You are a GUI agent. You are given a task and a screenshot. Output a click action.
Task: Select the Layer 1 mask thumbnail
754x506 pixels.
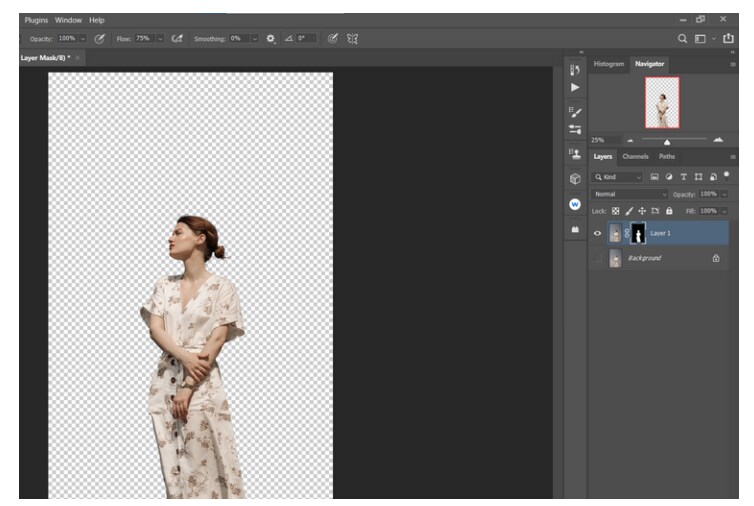click(637, 233)
